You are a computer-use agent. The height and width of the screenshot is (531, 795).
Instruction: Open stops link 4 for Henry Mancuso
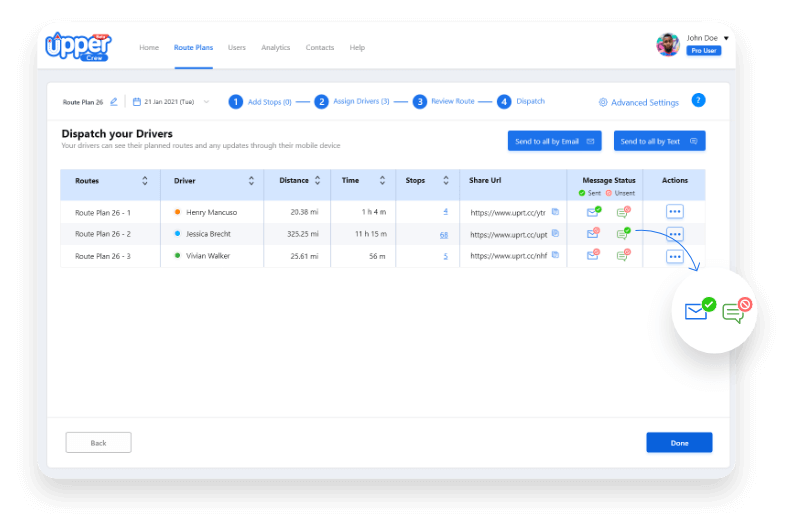coord(446,211)
